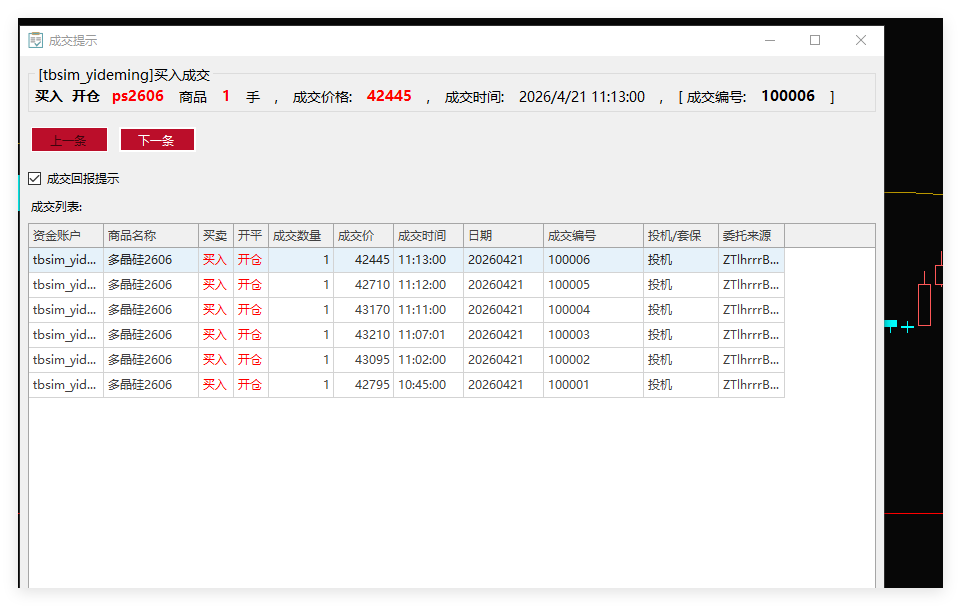Screen dimensions: 961x606
Task: Sort by 商品名称 column header
Action: (150, 236)
